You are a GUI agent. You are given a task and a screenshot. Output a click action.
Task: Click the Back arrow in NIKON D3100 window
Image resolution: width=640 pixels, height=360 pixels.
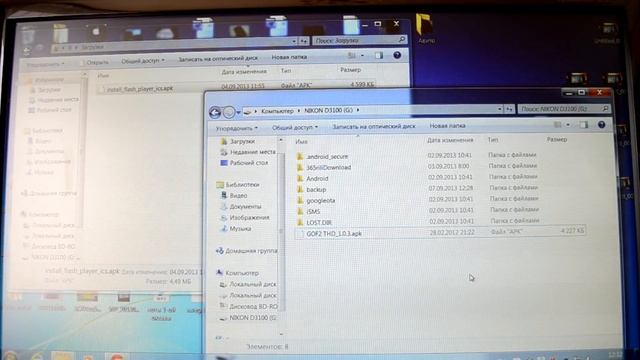(215, 112)
